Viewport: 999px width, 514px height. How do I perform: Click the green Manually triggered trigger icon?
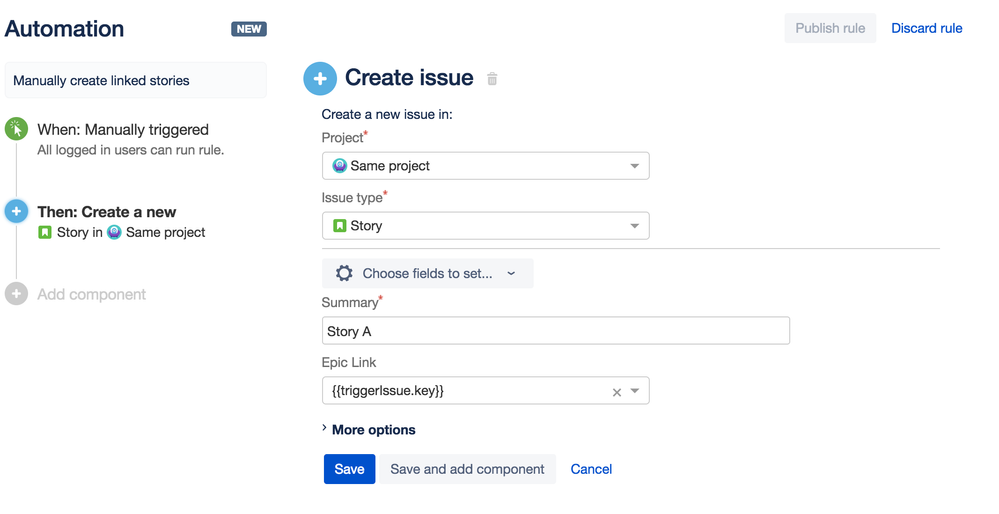pyautogui.click(x=17, y=129)
